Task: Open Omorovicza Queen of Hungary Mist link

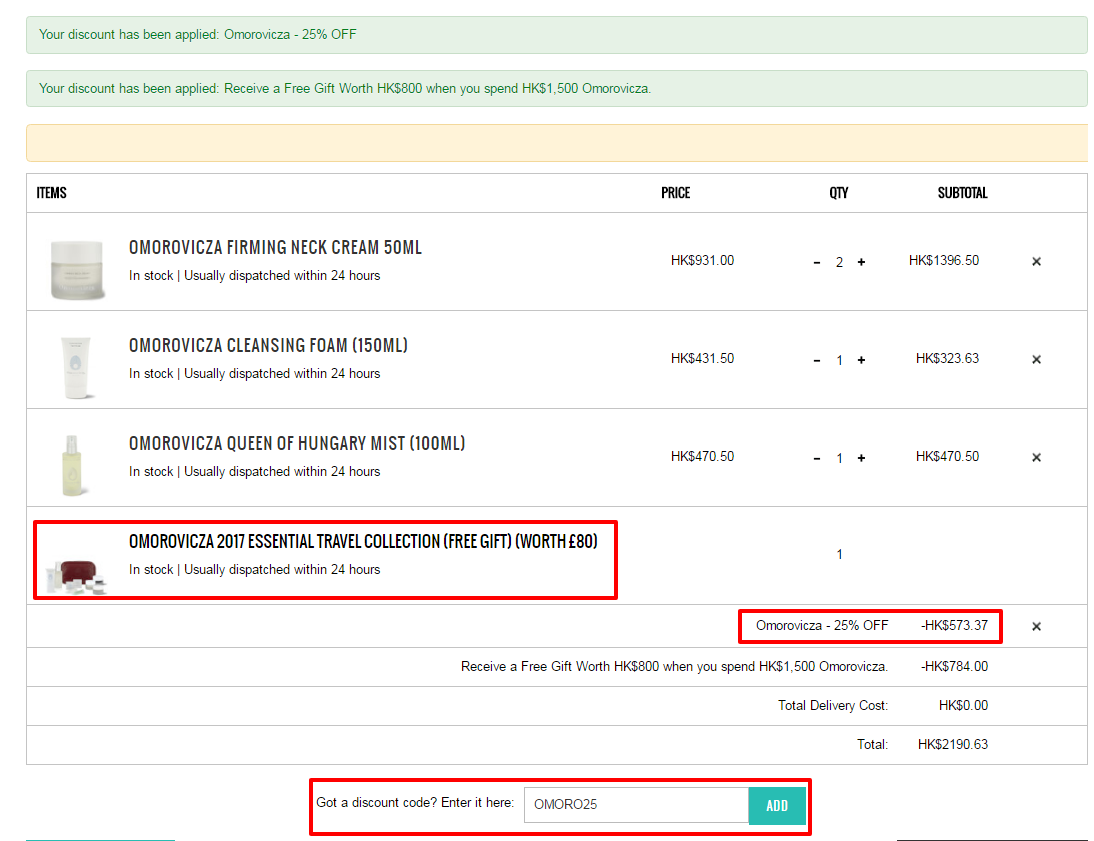Action: click(297, 443)
